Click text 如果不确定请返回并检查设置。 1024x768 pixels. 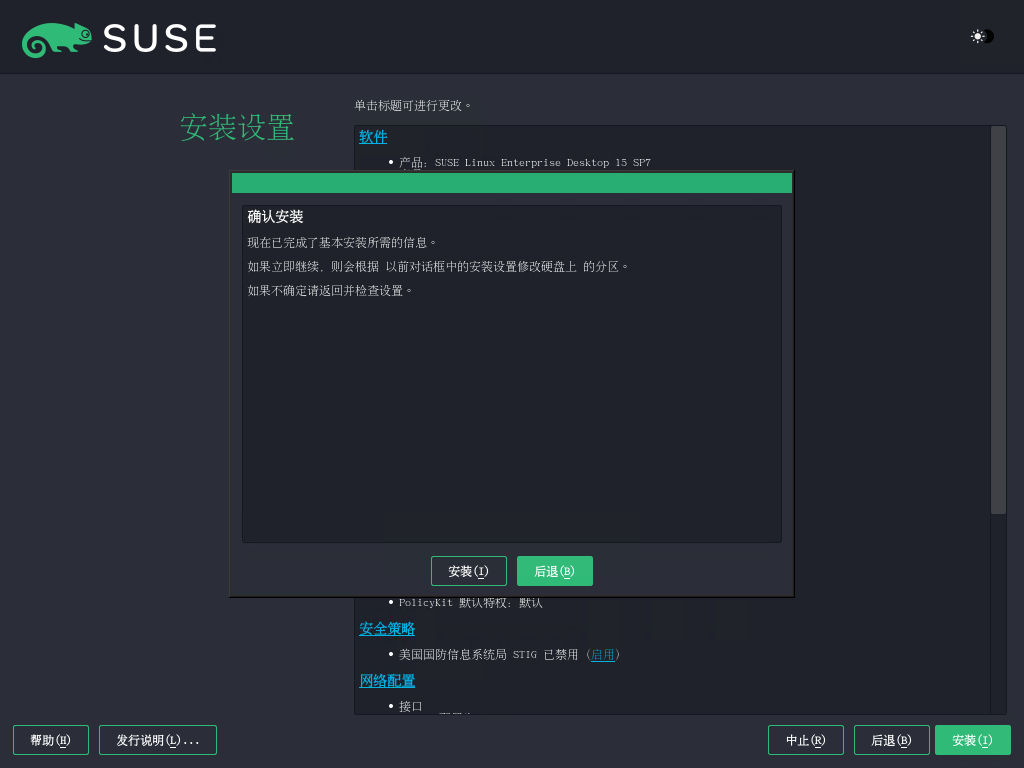330,291
